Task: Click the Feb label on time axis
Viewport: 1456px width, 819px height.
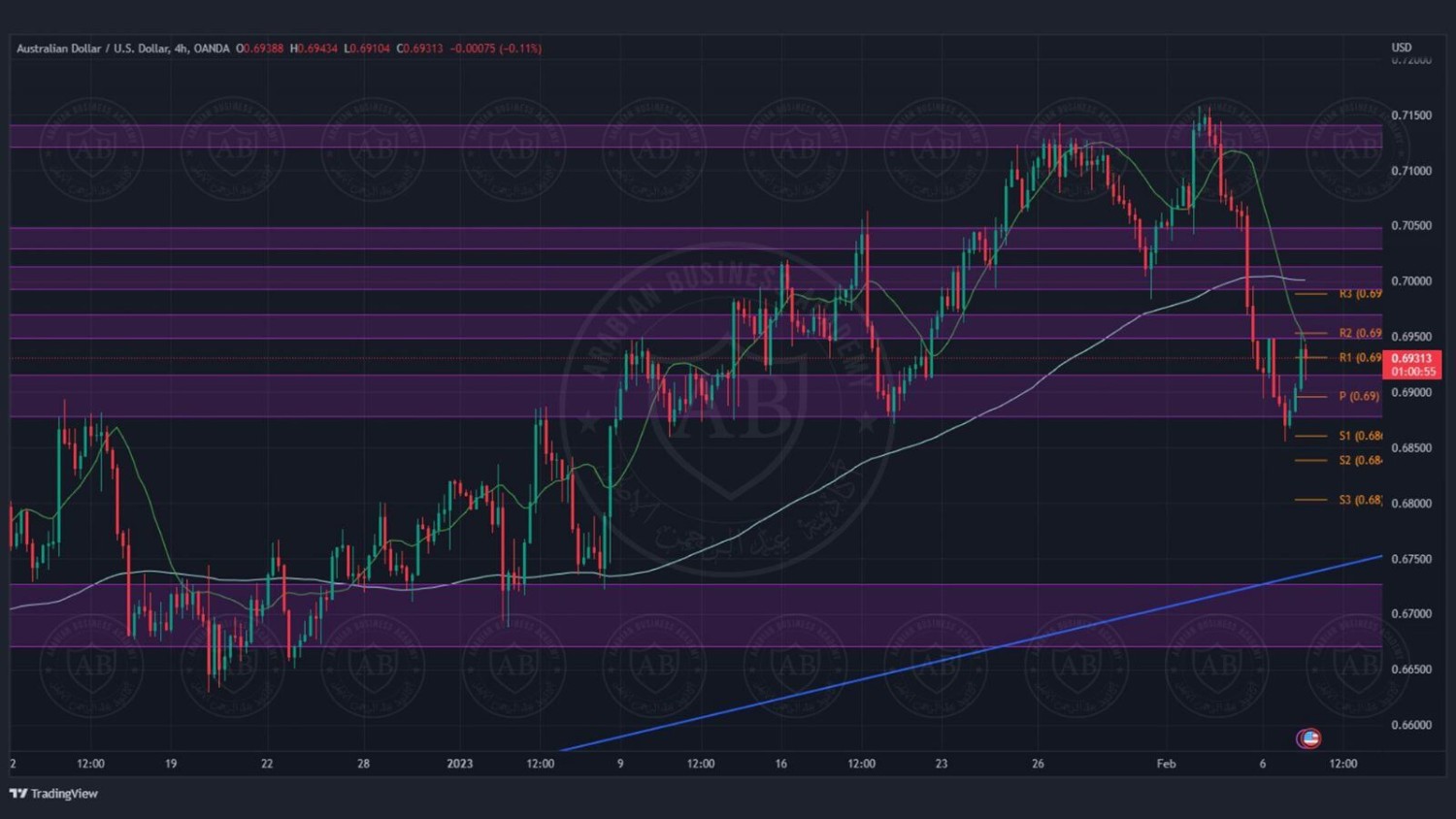Action: (x=1166, y=764)
